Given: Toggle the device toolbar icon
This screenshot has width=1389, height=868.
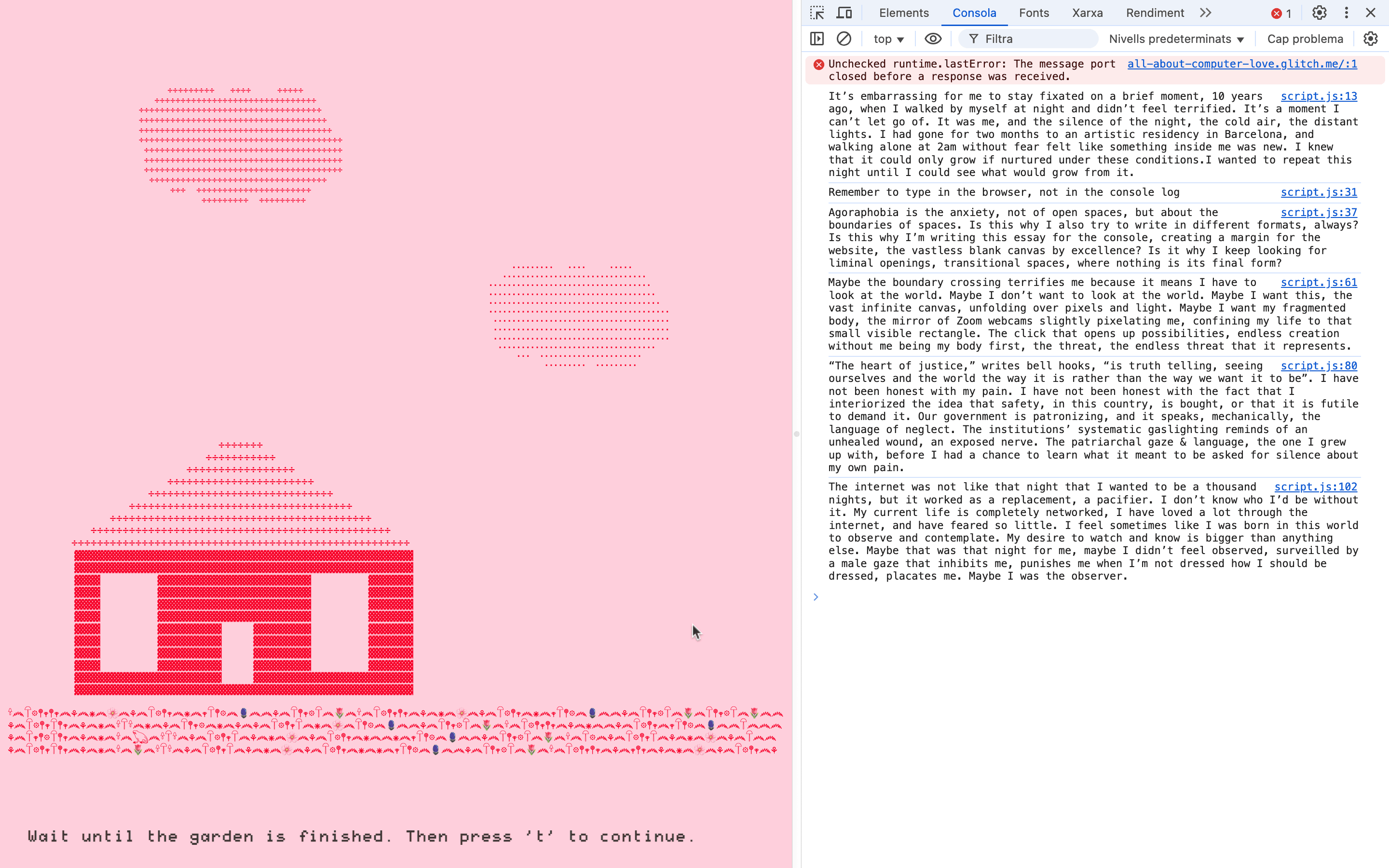Looking at the screenshot, I should pos(844,13).
